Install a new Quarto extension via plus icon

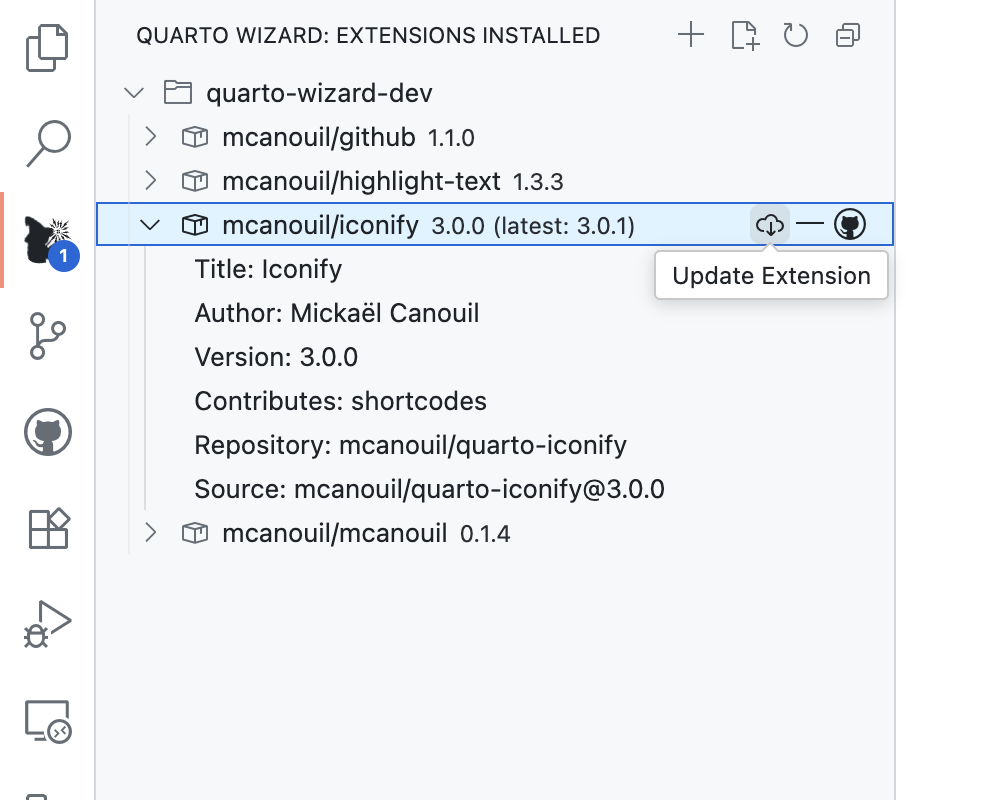(691, 35)
